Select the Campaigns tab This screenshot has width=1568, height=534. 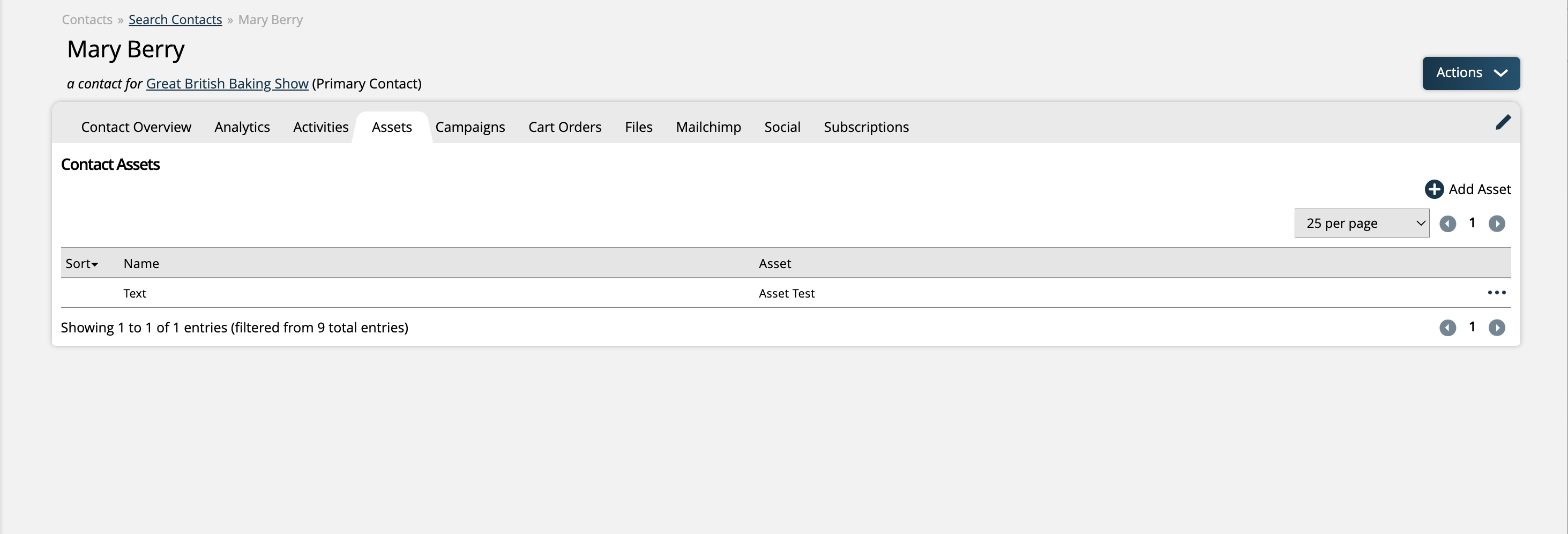click(x=470, y=127)
